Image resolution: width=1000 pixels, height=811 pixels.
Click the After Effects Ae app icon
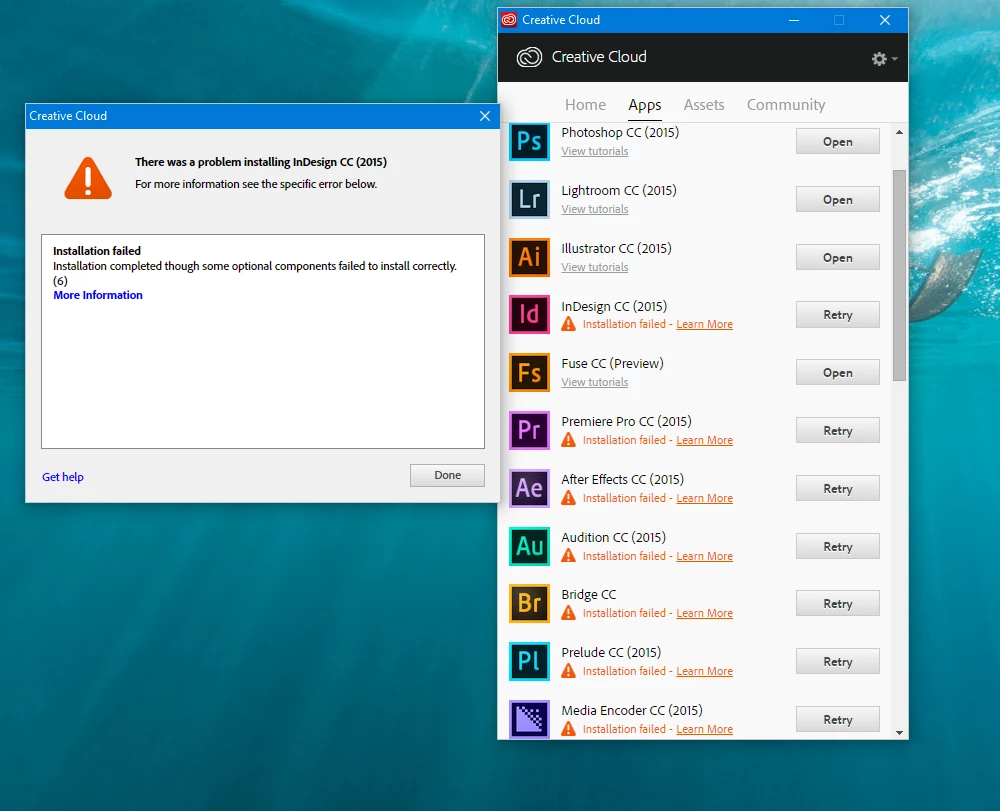[529, 488]
